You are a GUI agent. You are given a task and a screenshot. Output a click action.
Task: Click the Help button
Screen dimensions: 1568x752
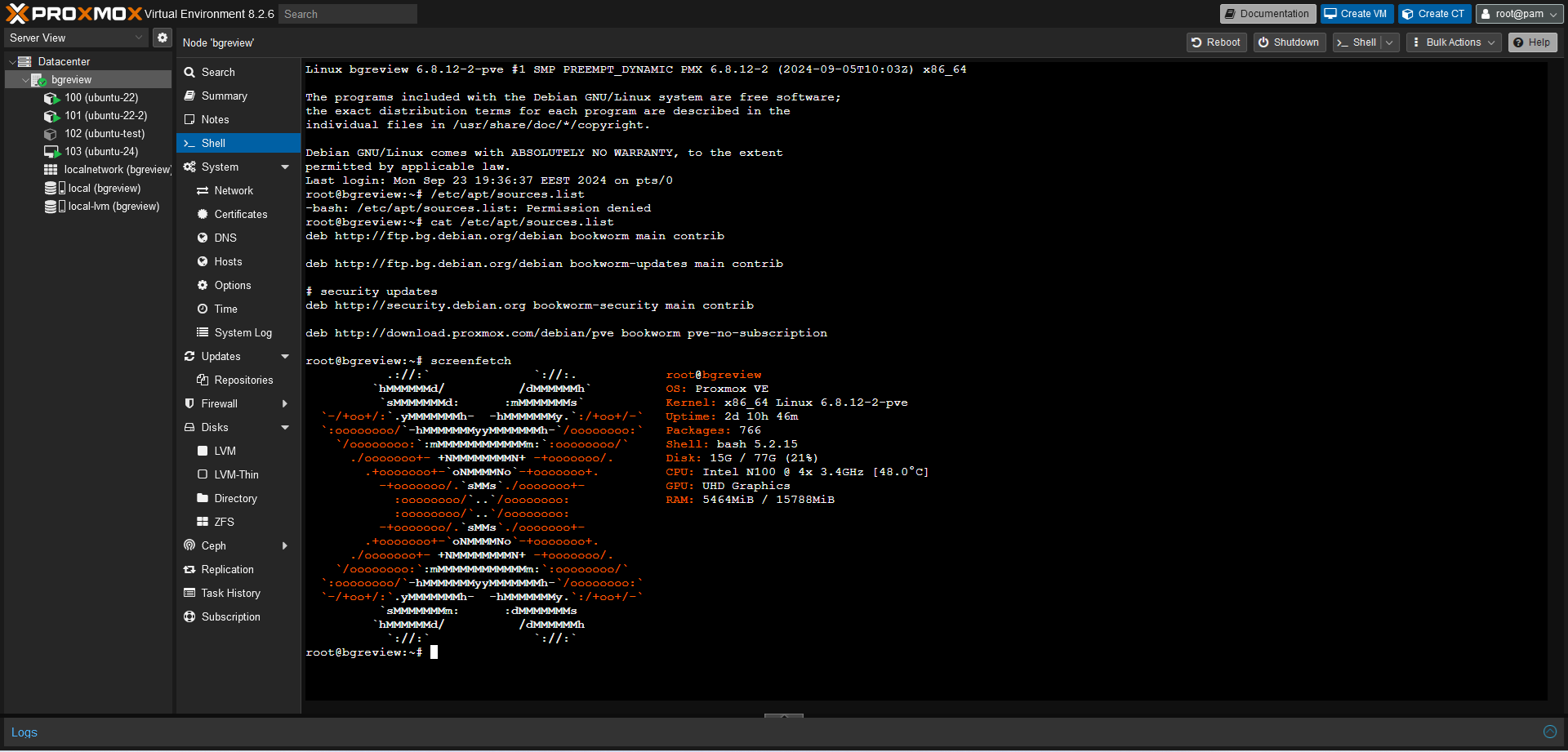point(1532,42)
